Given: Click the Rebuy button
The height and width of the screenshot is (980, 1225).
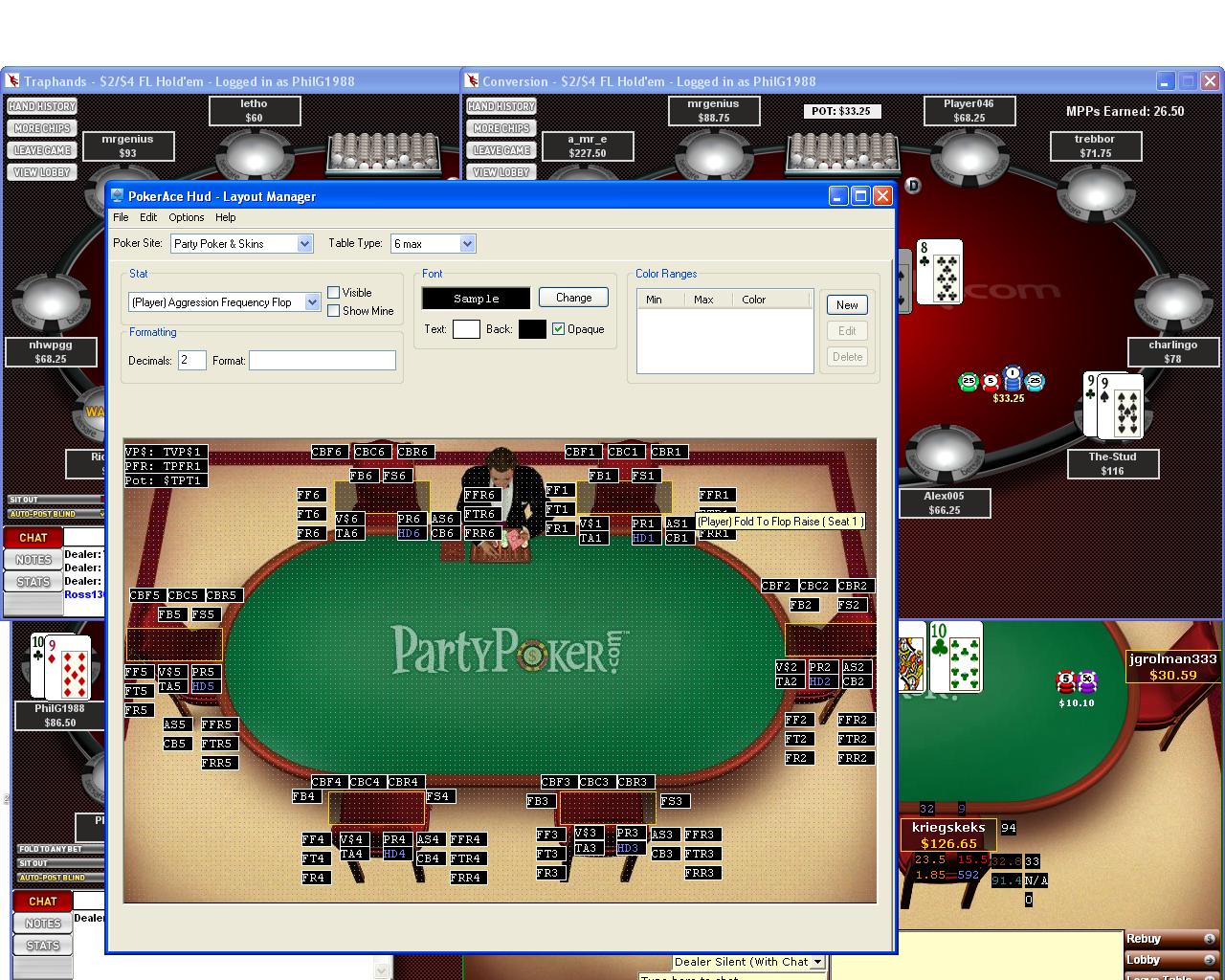Looking at the screenshot, I should coord(1172,939).
